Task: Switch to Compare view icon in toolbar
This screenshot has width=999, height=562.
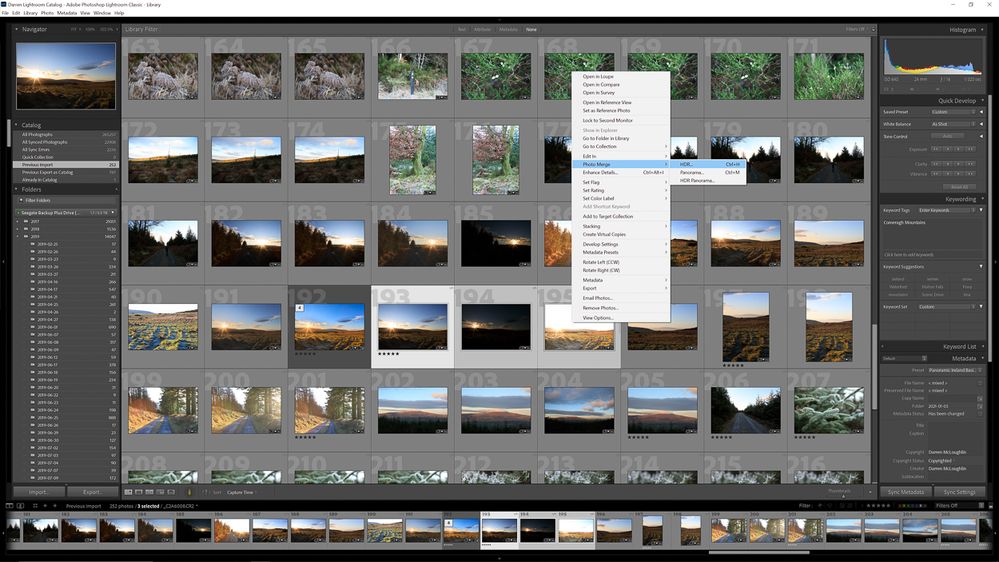Action: tap(150, 492)
